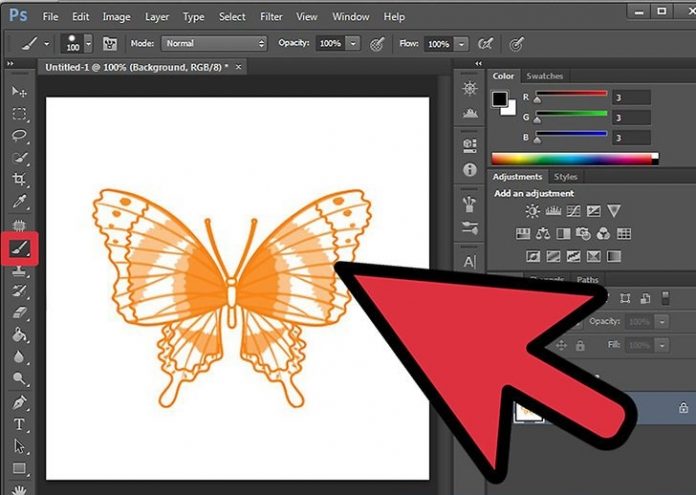
Task: Click the Brightness/Contrast adjustment icon
Action: (532, 211)
